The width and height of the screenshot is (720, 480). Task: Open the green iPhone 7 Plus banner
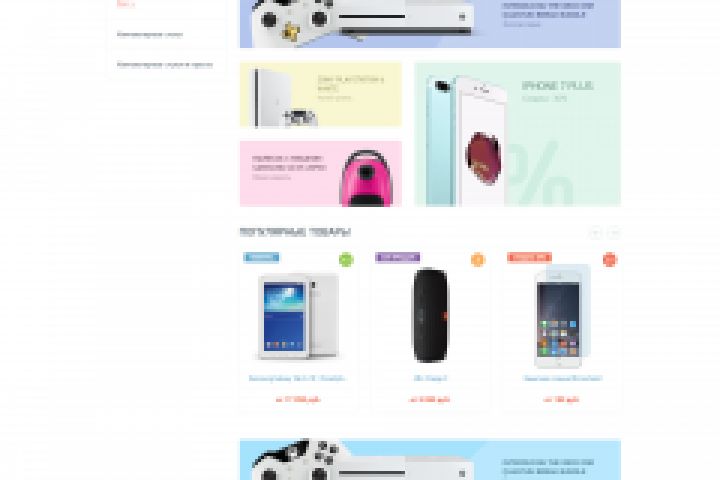[x=518, y=134]
